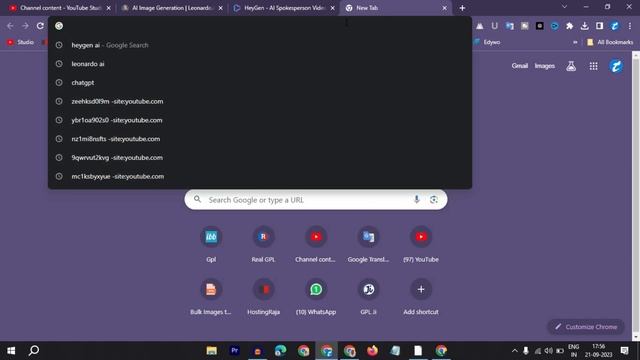Open the HostingRaja shortcut tile
640x360 pixels.
pyautogui.click(x=263, y=296)
